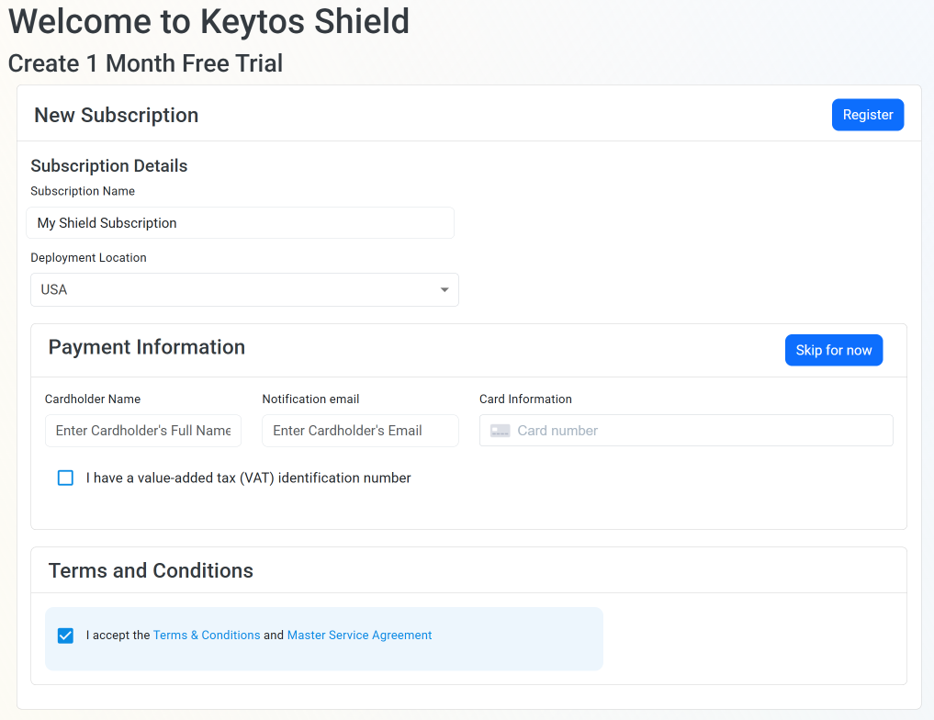
Task: Select the 'Create 1 Month Free Trial' text
Action: [x=145, y=63]
